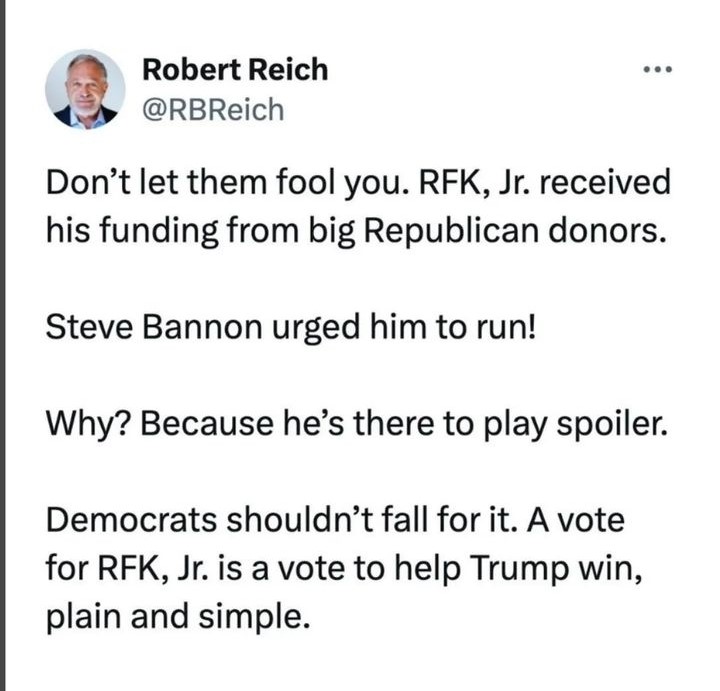
Task: Click the "plain and simple." closing line
Action: (x=178, y=617)
